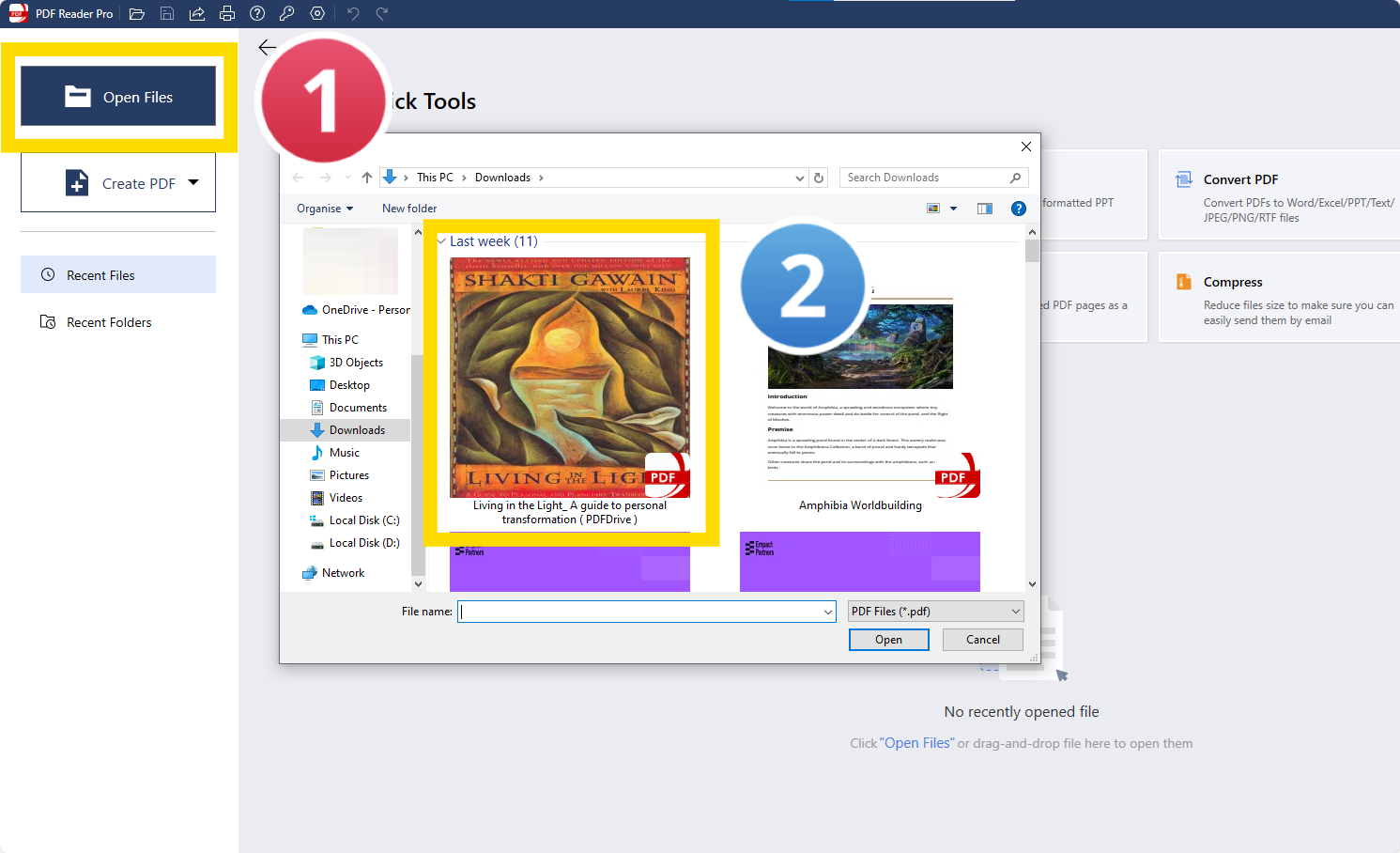Click This PC in the address breadcrumb

(435, 178)
